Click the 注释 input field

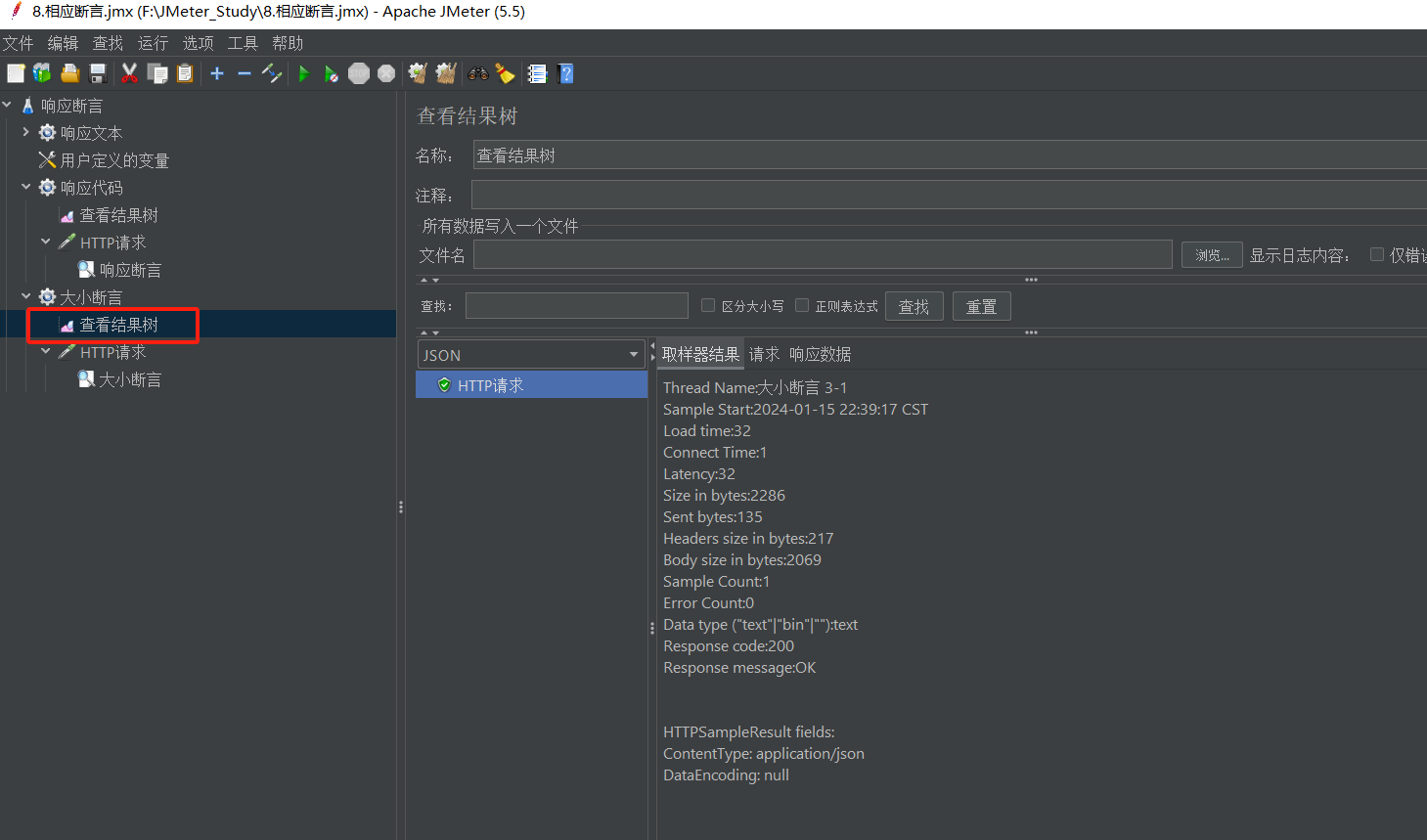(949, 195)
